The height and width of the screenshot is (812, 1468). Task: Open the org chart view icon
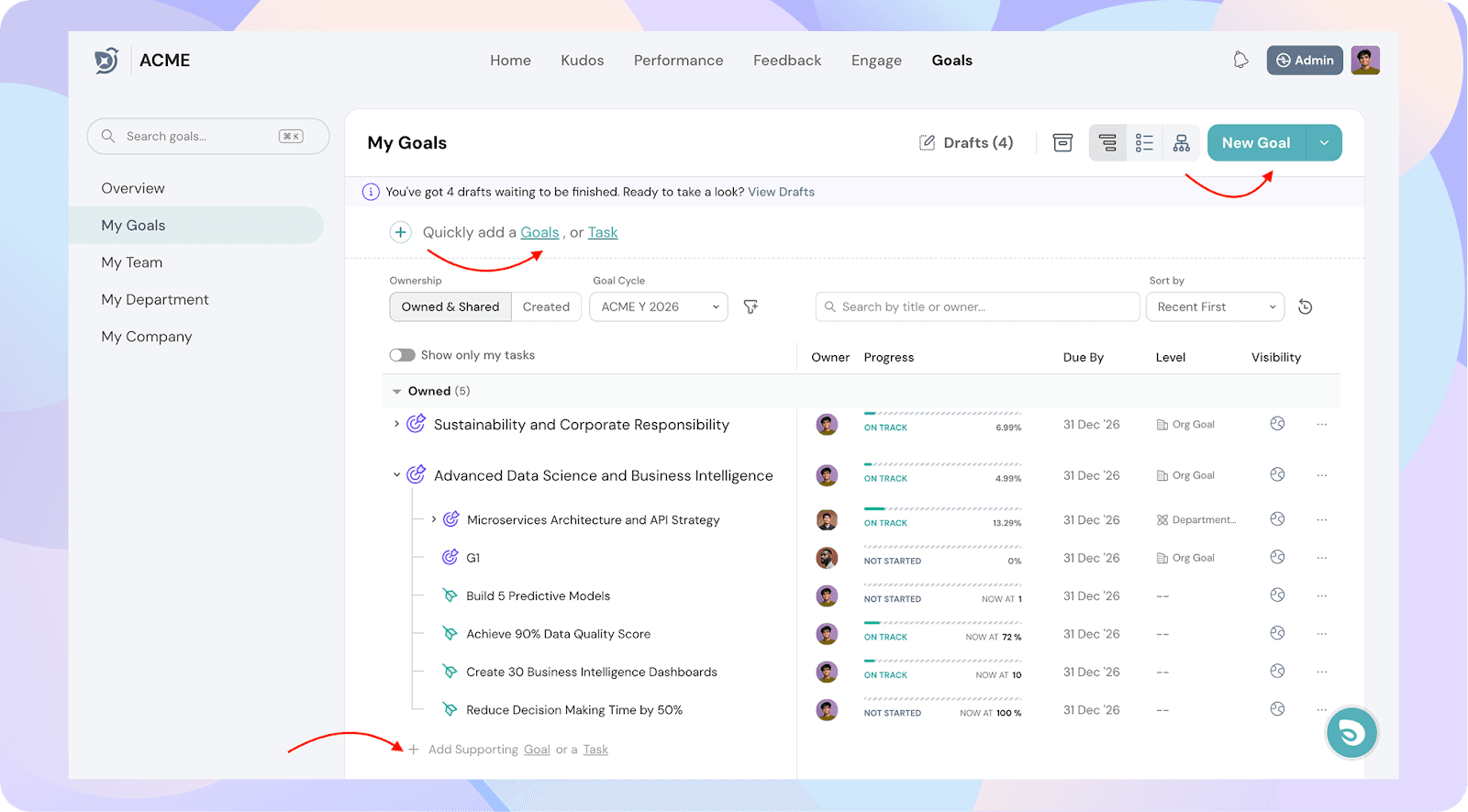click(1181, 143)
